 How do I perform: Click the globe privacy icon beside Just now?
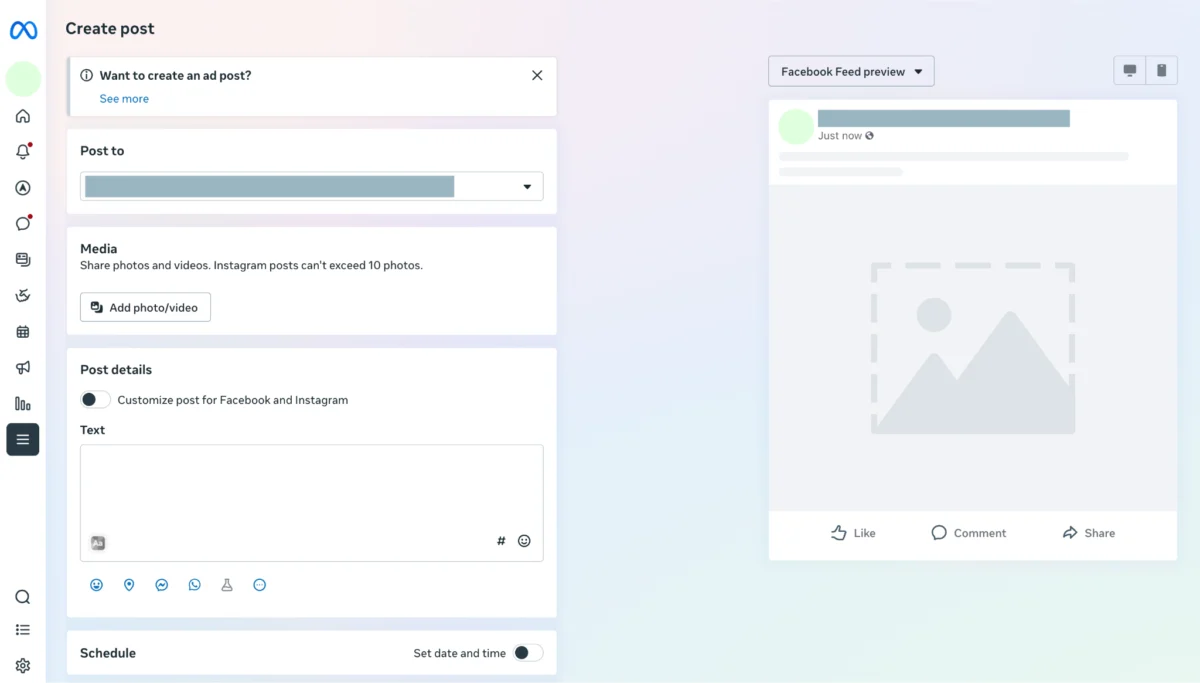point(869,136)
